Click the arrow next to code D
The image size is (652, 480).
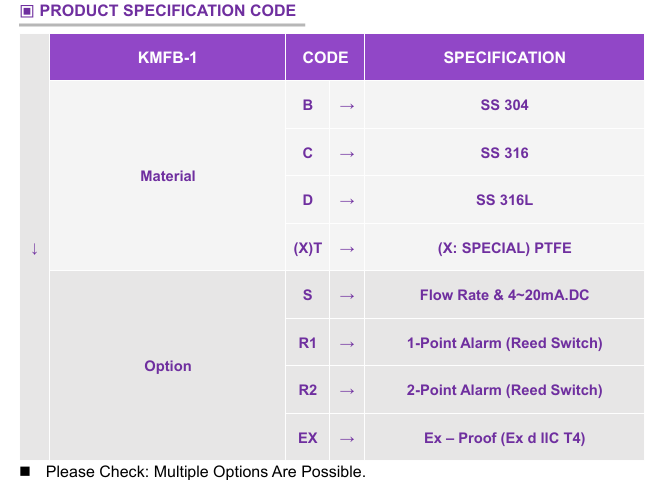click(347, 201)
